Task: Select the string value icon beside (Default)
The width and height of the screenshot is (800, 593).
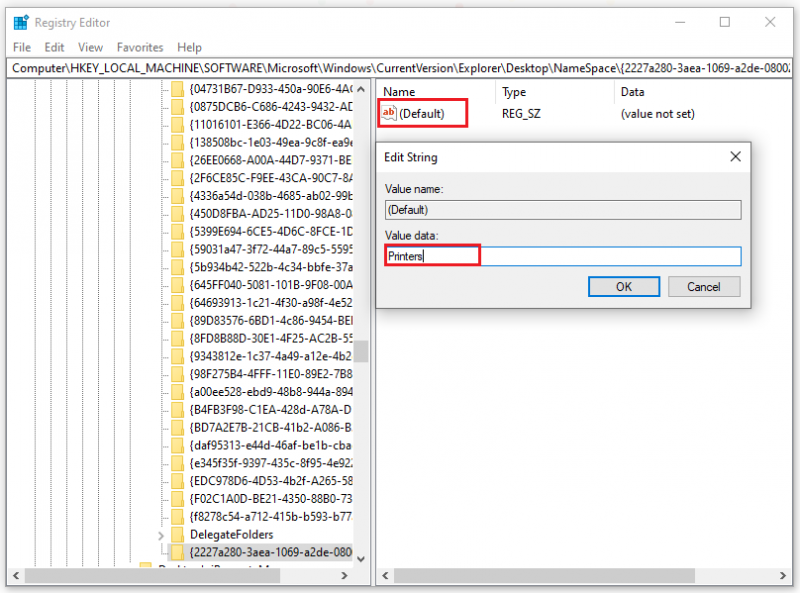Action: [x=389, y=113]
